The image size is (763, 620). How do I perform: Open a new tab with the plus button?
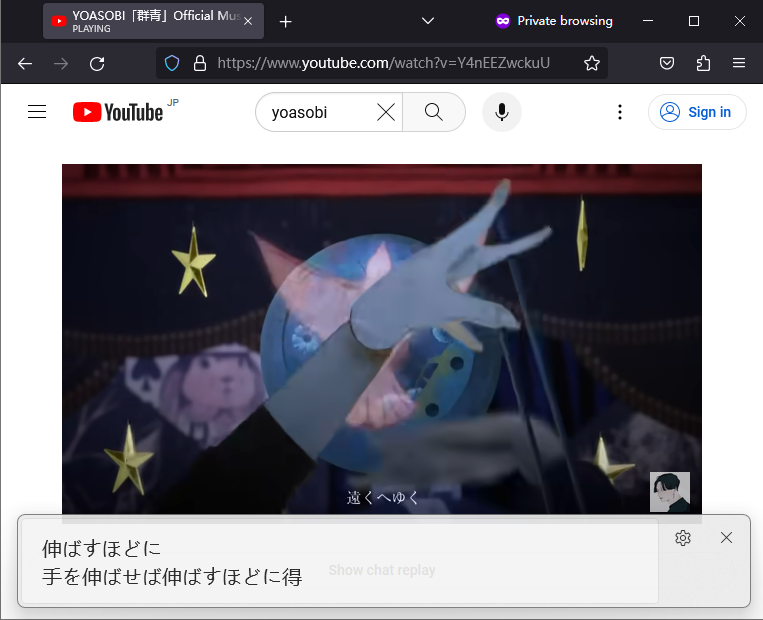coord(286,21)
